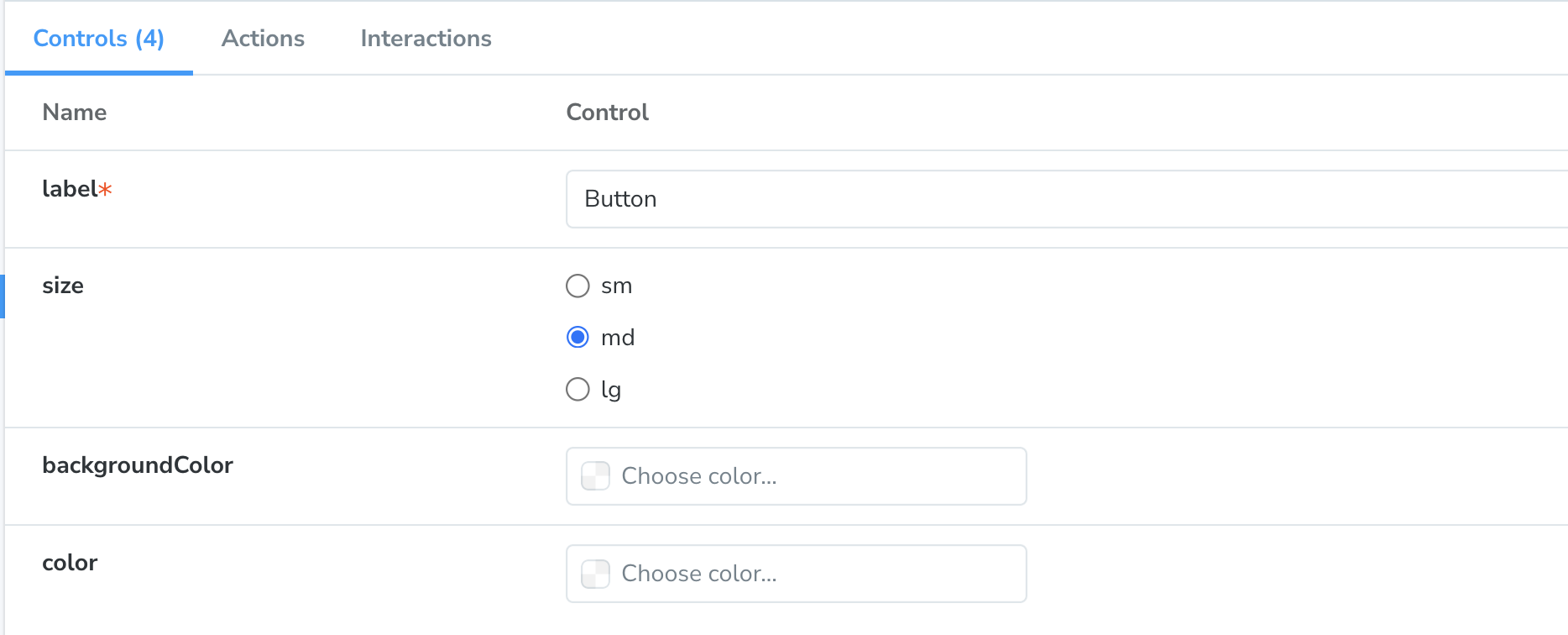
Task: Click the color row Choose color field
Action: (x=797, y=574)
